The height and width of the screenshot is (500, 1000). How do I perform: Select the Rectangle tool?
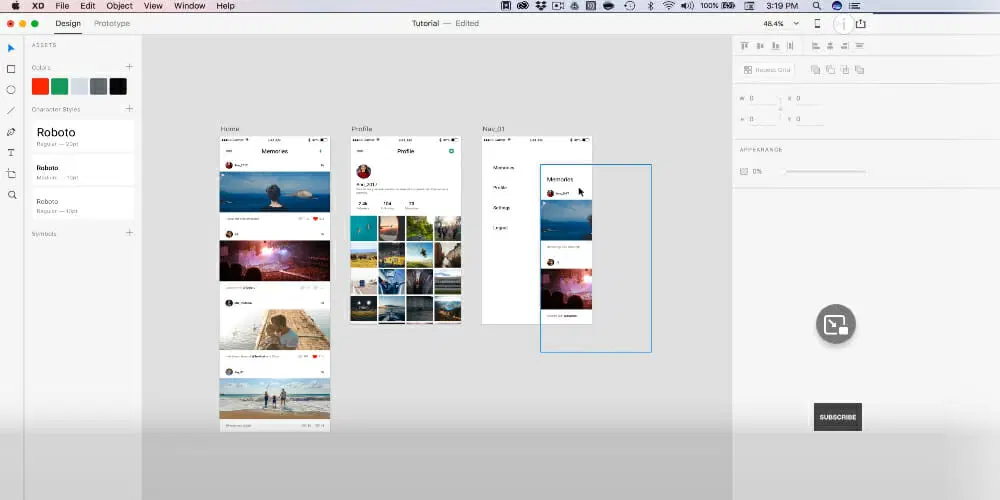point(11,69)
